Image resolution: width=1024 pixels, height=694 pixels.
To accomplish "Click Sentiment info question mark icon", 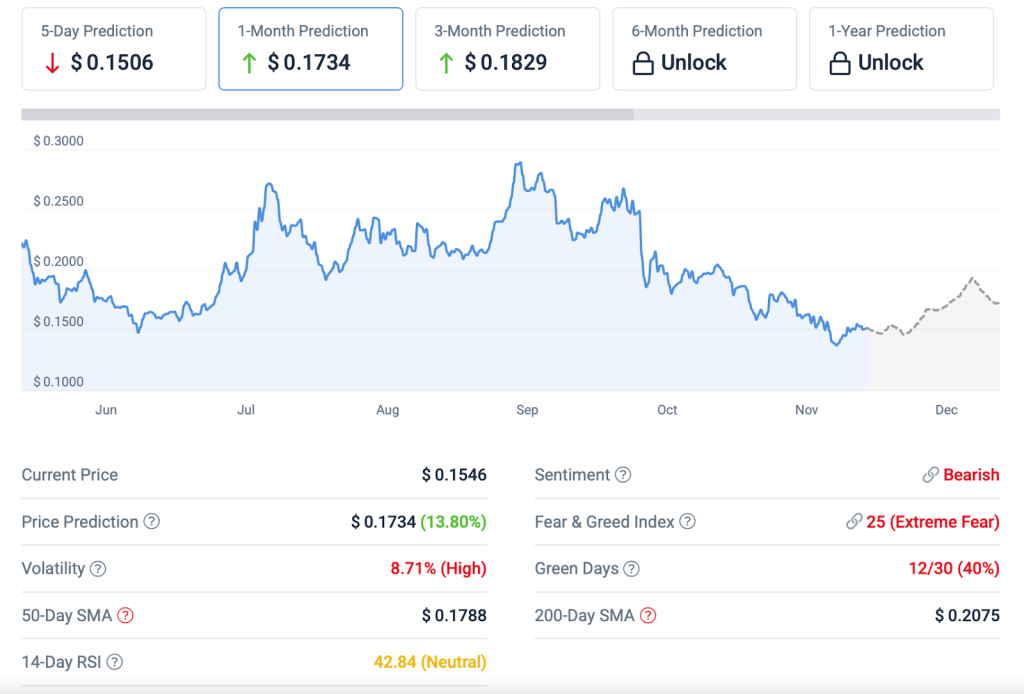I will coord(623,475).
